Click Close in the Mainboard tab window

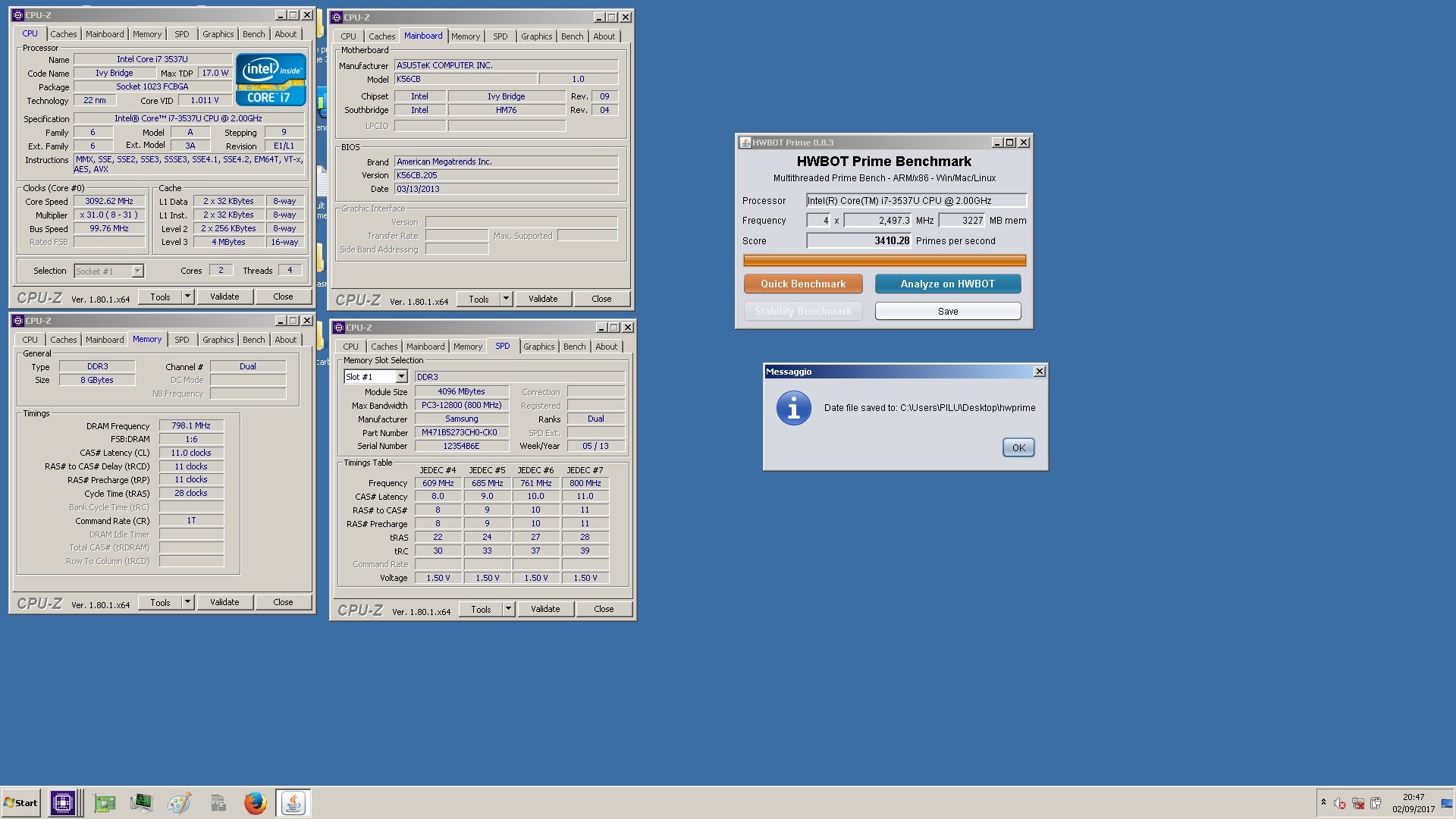pyautogui.click(x=601, y=299)
